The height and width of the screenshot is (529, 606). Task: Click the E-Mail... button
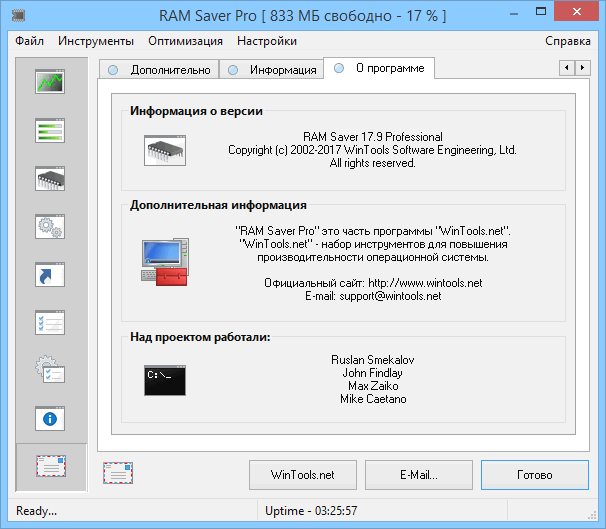click(x=419, y=475)
